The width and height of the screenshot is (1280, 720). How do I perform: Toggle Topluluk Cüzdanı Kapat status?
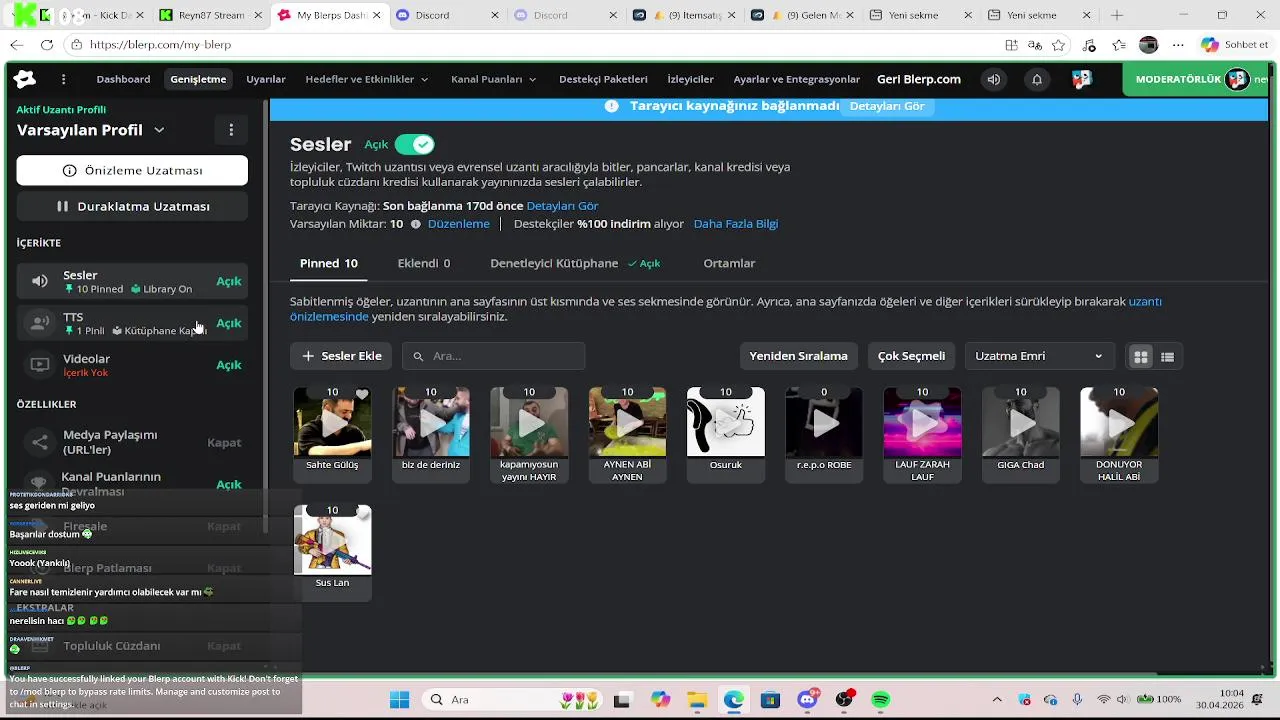click(x=224, y=646)
